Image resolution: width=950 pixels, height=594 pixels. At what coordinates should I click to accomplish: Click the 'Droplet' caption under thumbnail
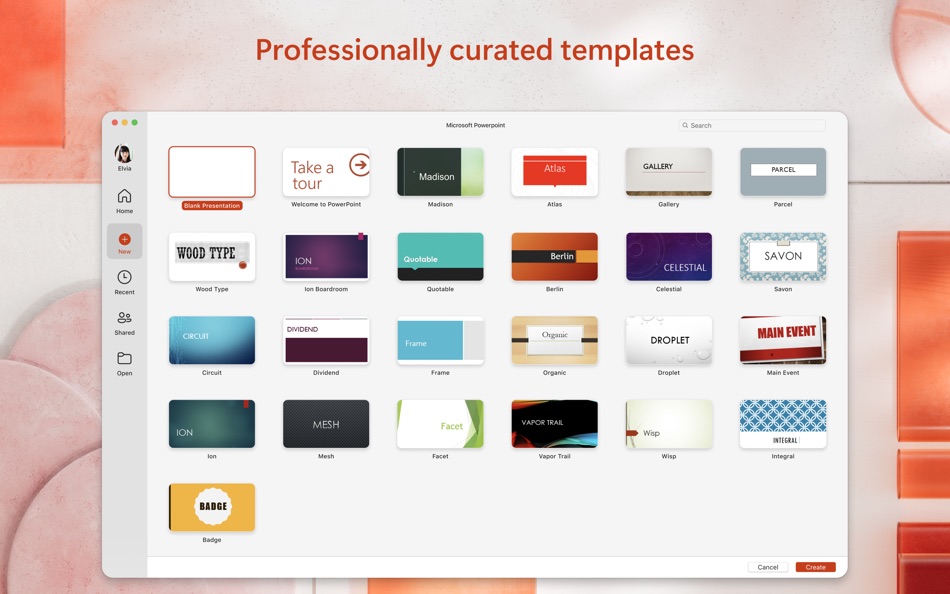pyautogui.click(x=669, y=373)
